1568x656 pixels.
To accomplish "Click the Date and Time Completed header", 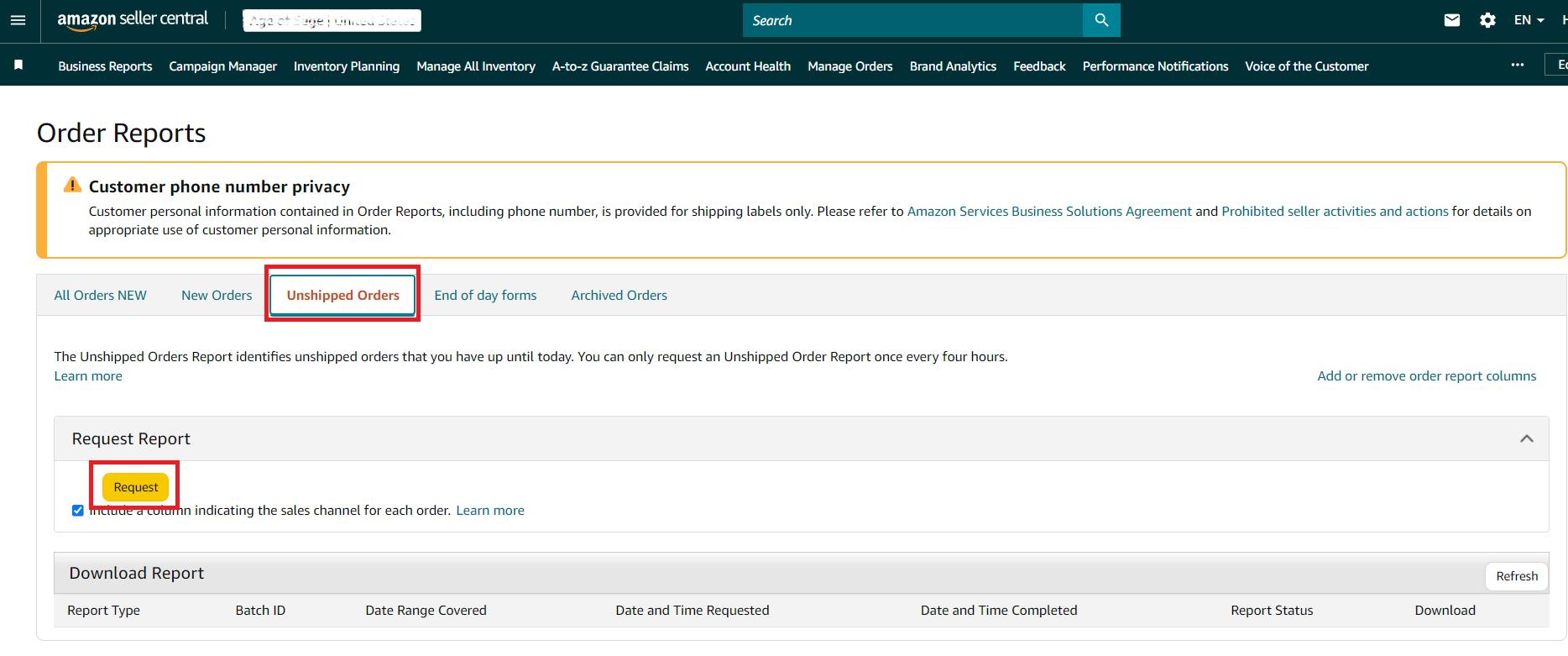I will (999, 611).
